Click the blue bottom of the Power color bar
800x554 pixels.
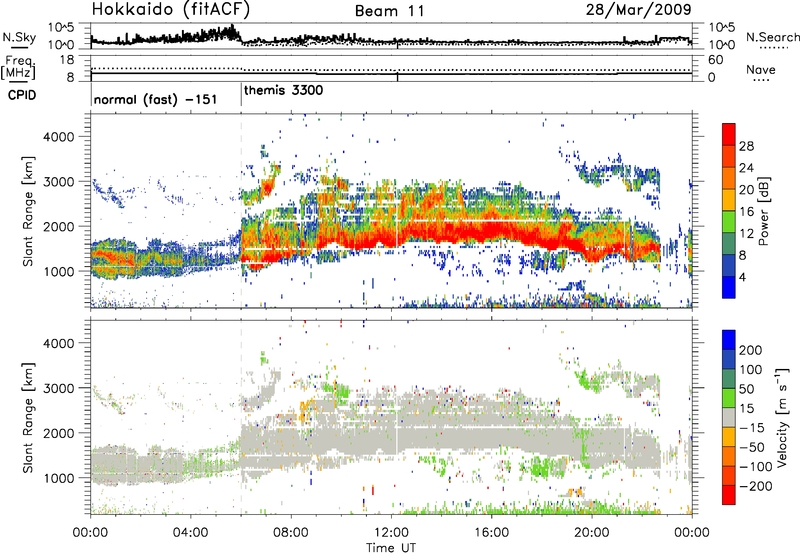tap(729, 287)
